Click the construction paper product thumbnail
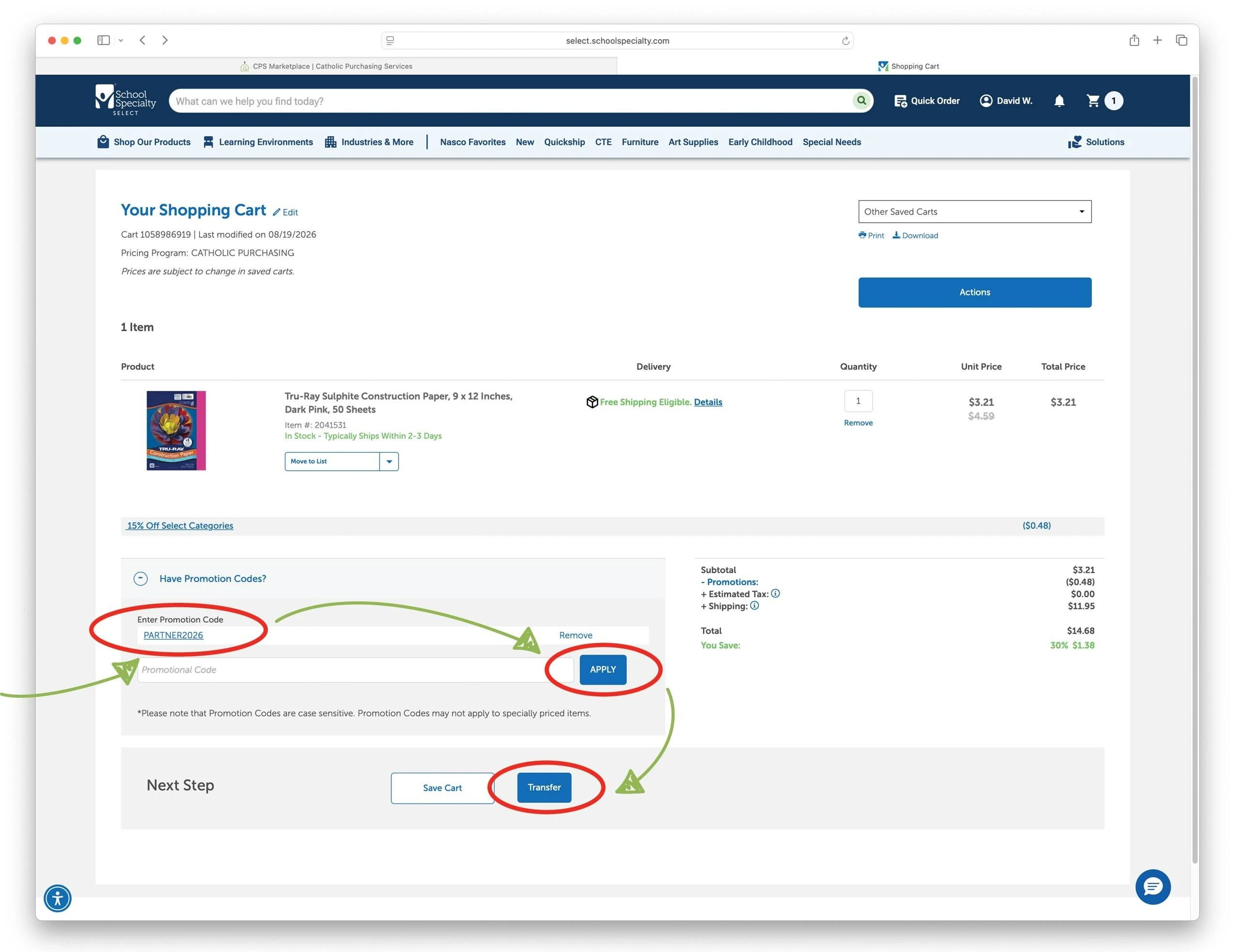This screenshot has height=952, width=1235. tap(176, 430)
